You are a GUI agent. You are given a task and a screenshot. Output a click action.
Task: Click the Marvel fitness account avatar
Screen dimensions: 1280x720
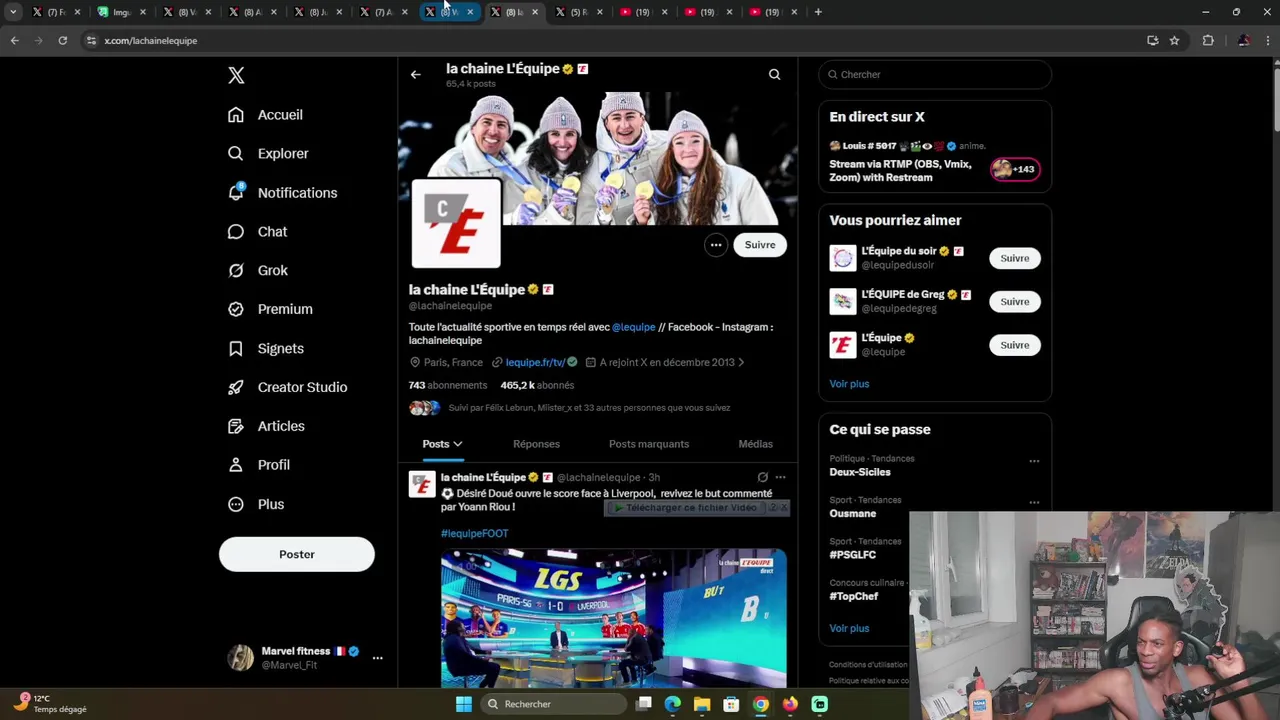[x=240, y=657]
